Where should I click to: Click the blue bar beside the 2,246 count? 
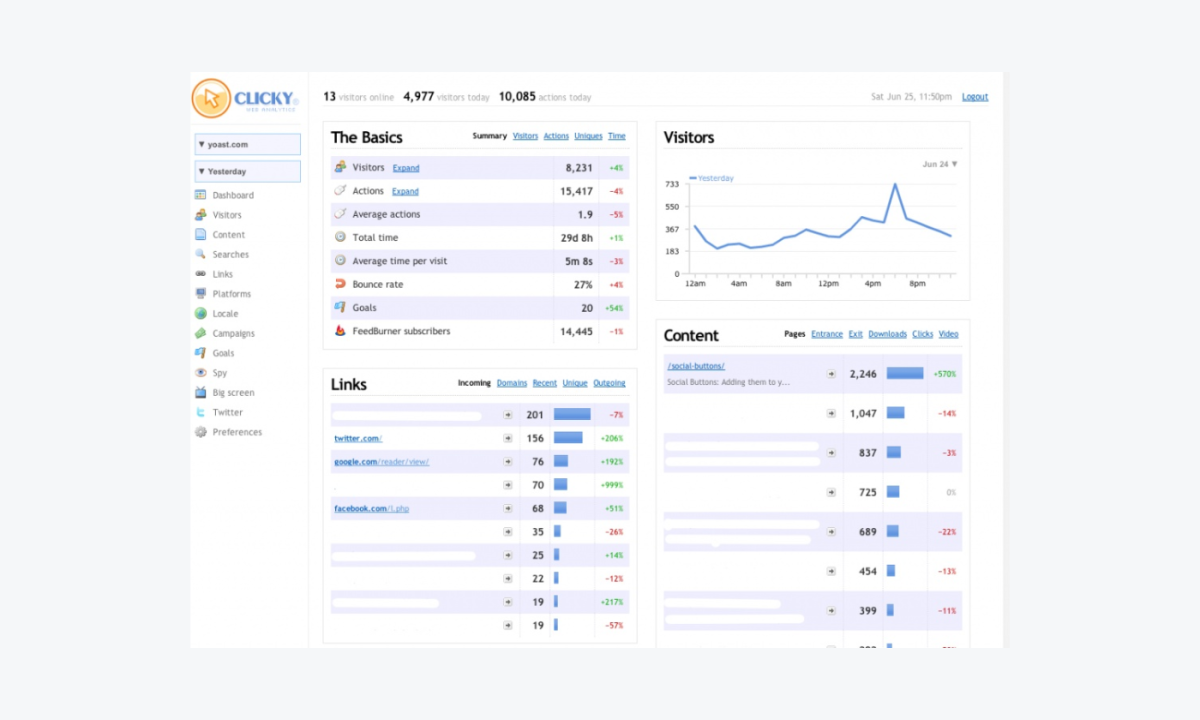click(x=904, y=373)
